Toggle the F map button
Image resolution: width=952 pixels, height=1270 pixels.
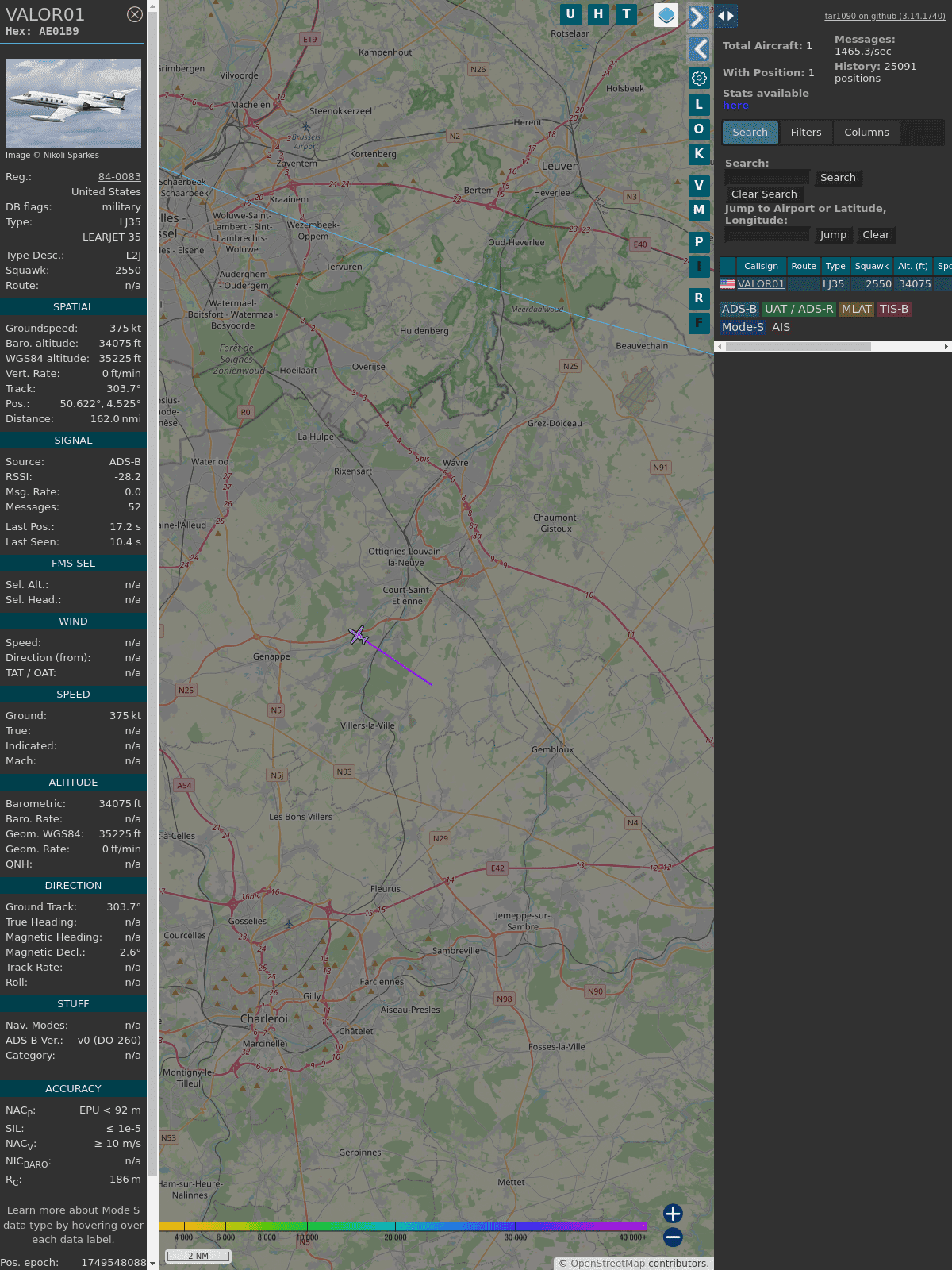[x=699, y=322]
